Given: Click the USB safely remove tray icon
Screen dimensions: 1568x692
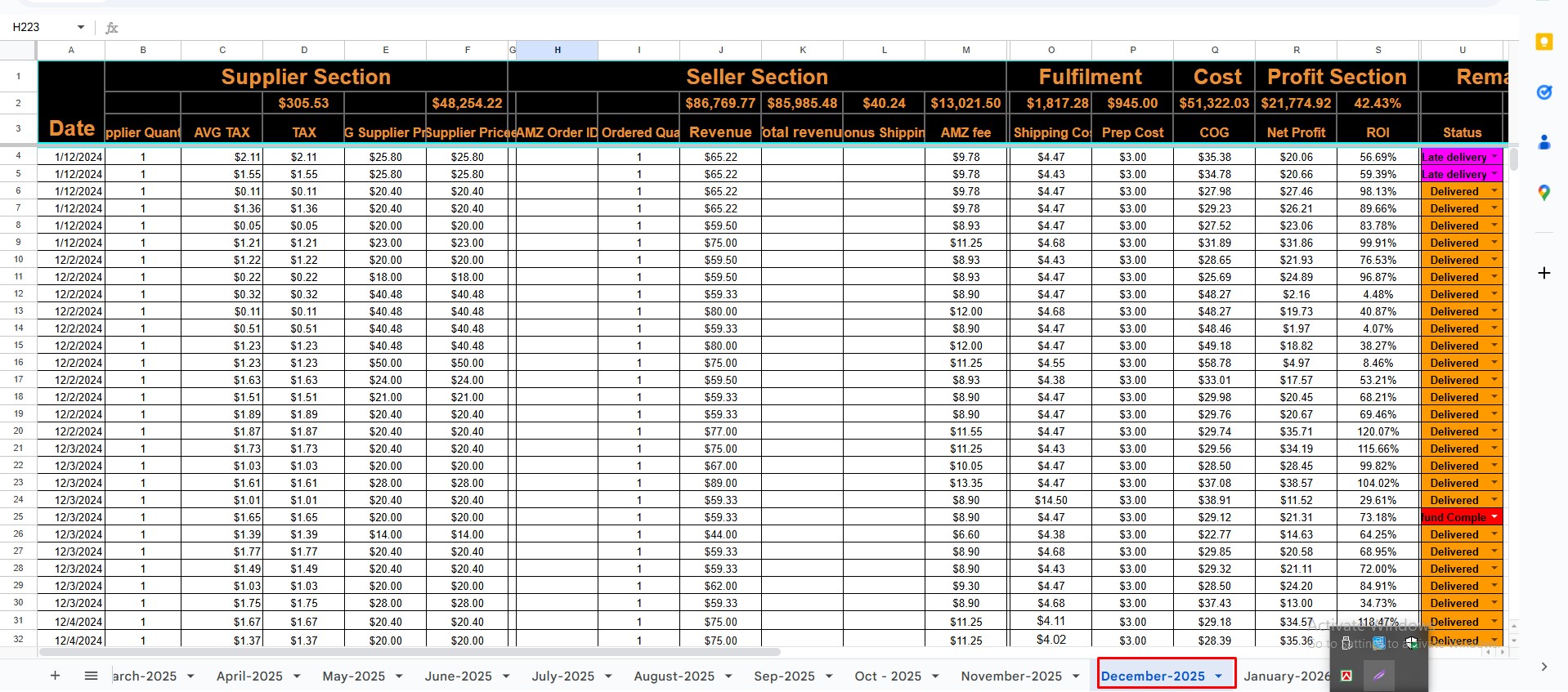Looking at the screenshot, I should (x=1346, y=643).
